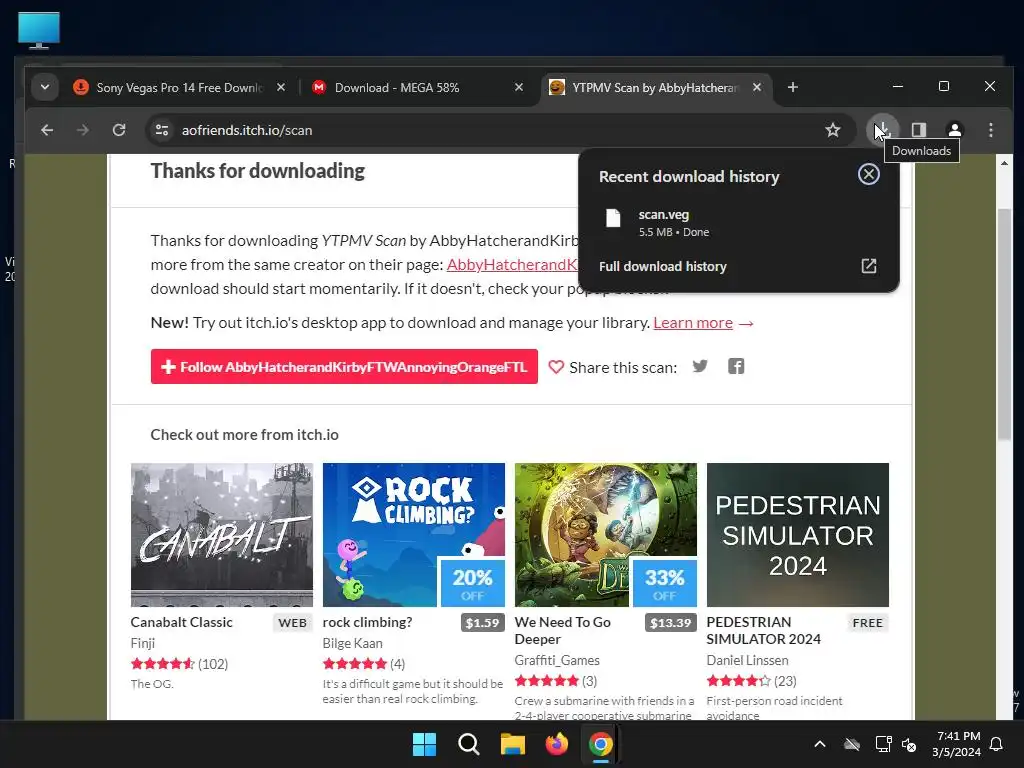Share this scan on Facebook
Screen dimensions: 1024x768
coord(736,366)
